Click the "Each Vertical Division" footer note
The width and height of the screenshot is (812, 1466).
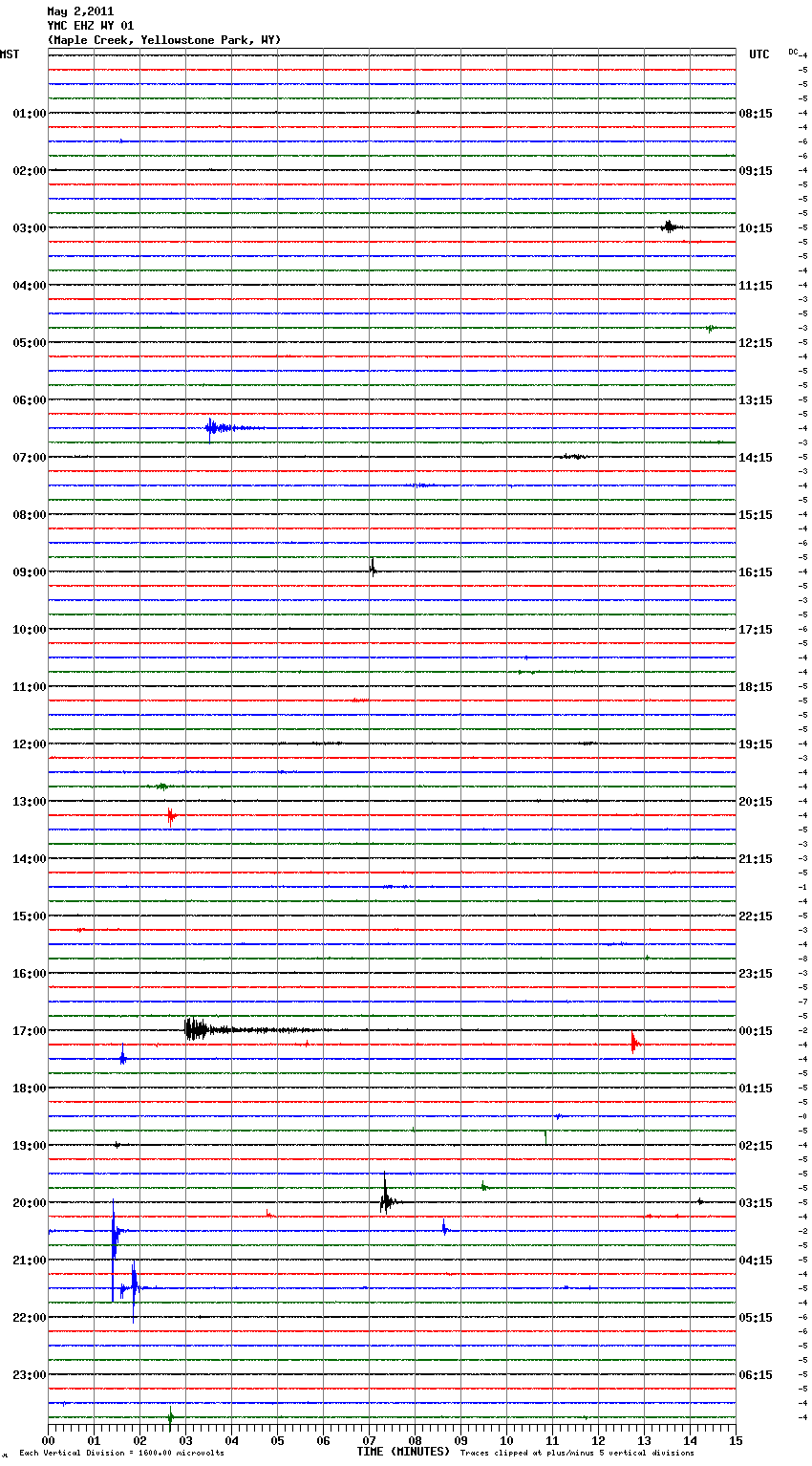click(121, 1453)
